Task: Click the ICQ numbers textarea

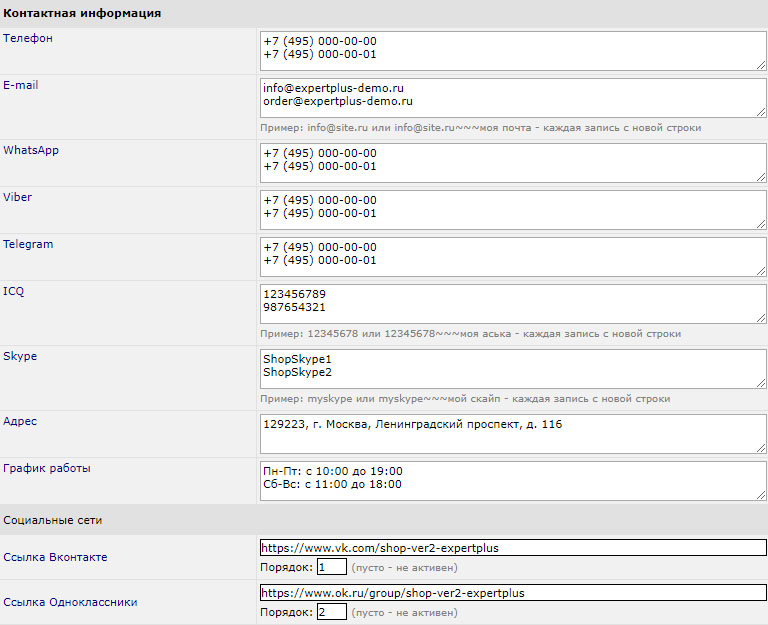Action: pos(513,305)
